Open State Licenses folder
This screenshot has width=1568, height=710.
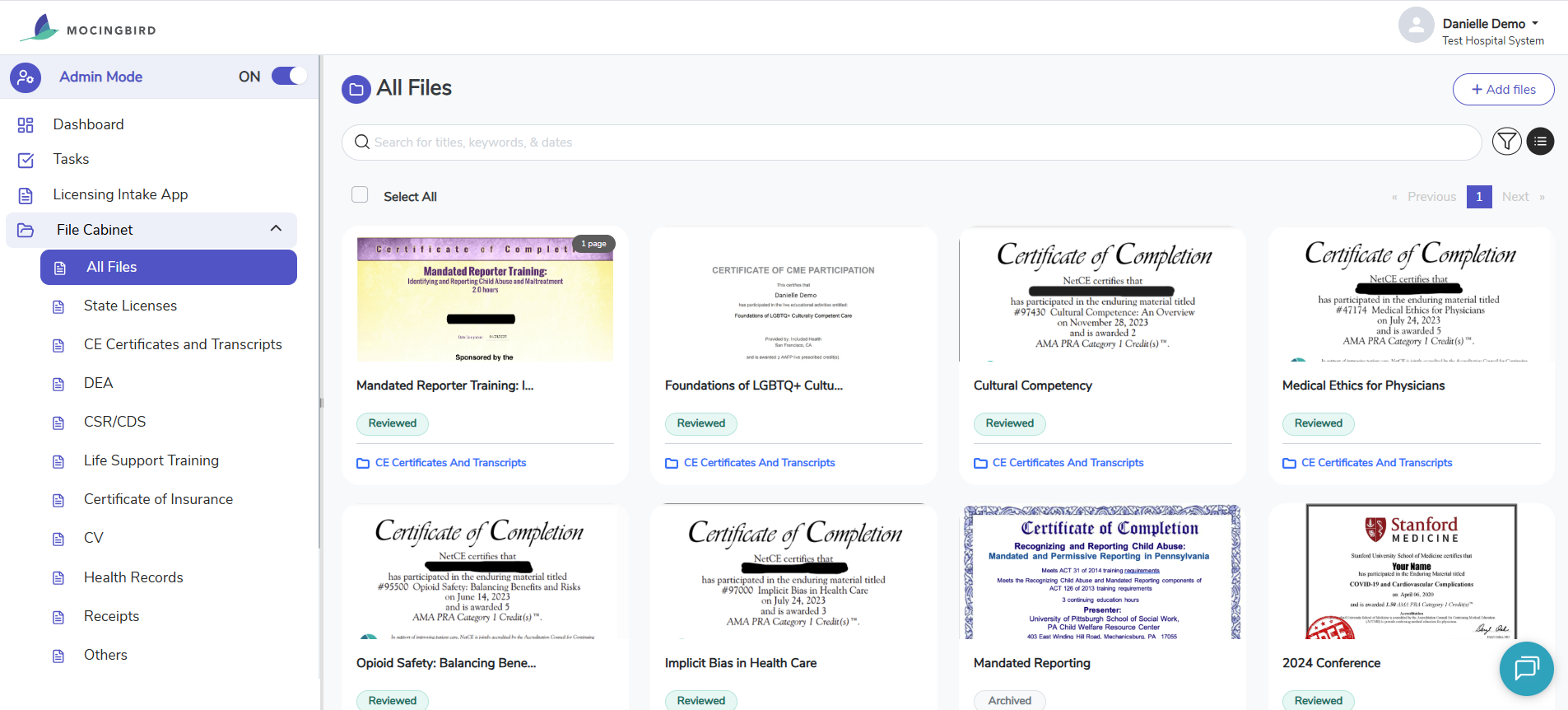(x=130, y=306)
